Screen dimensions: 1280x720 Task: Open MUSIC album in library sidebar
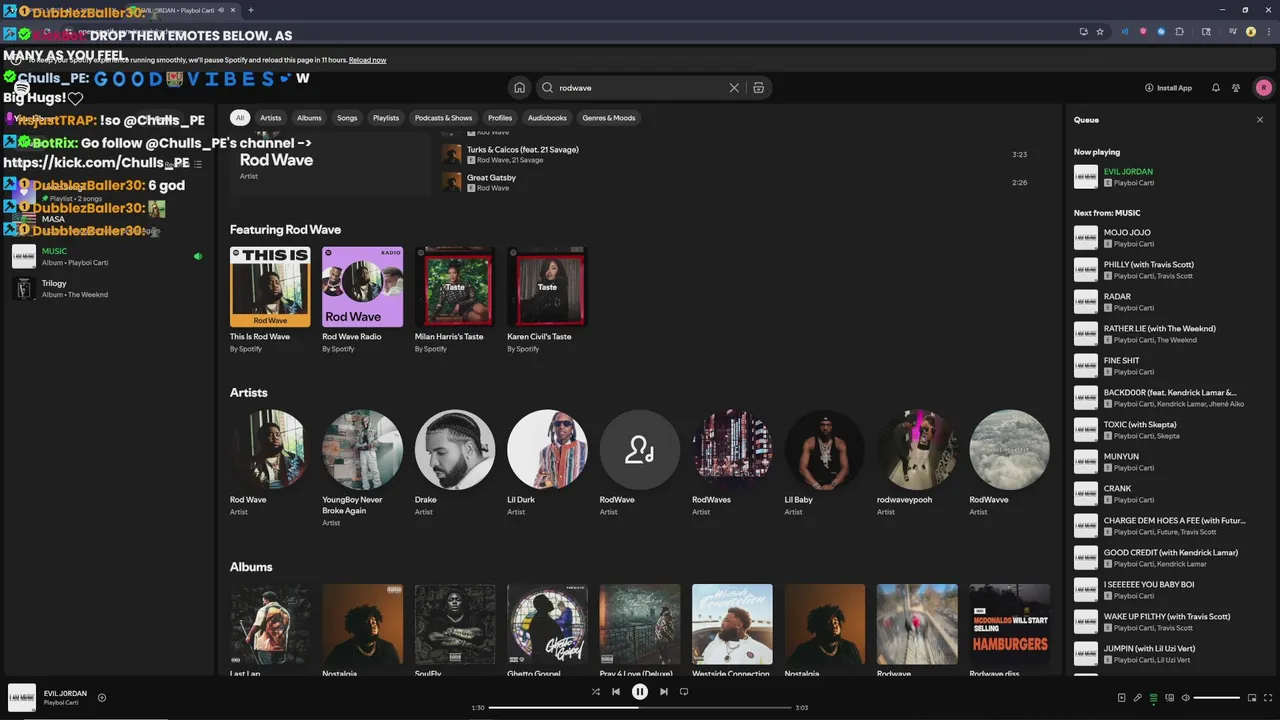click(108, 257)
